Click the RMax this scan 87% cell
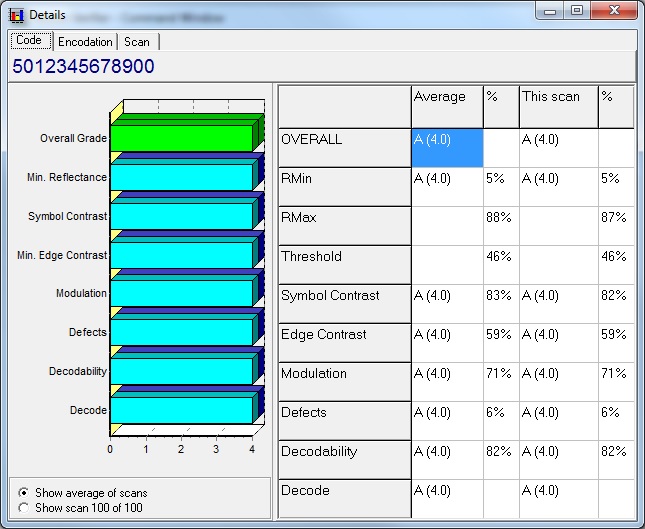Image resolution: width=645 pixels, height=529 pixels. [x=616, y=226]
